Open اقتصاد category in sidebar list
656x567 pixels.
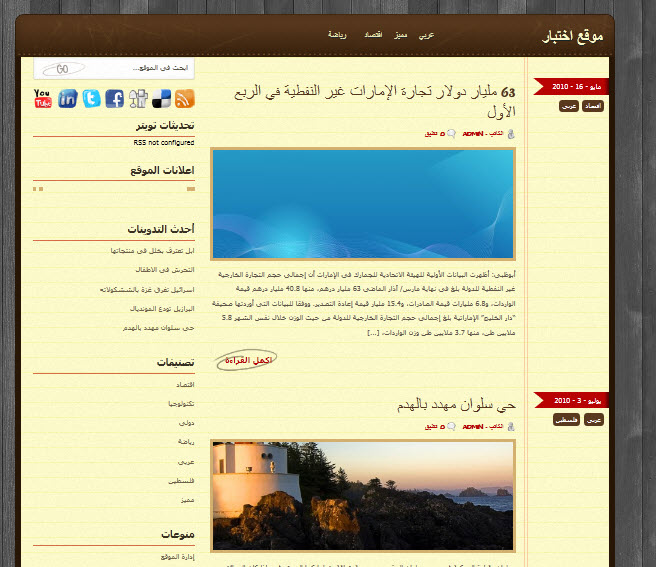pyautogui.click(x=185, y=385)
